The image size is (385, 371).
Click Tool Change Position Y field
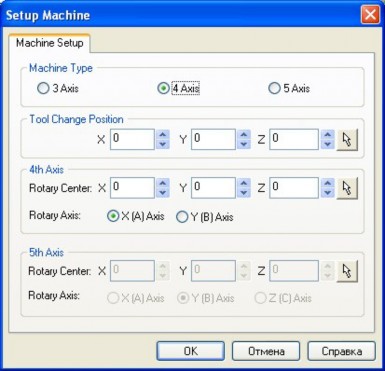click(214, 140)
